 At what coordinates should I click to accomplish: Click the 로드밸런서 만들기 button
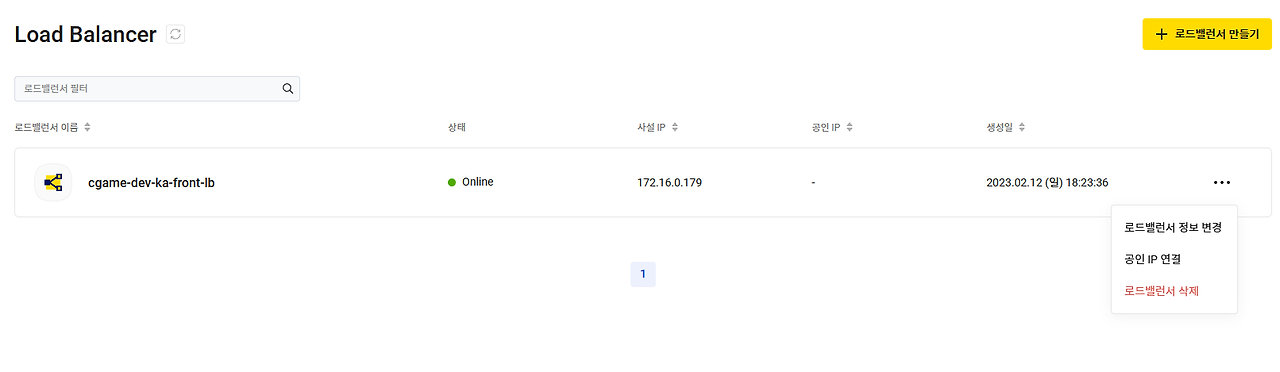[1207, 34]
